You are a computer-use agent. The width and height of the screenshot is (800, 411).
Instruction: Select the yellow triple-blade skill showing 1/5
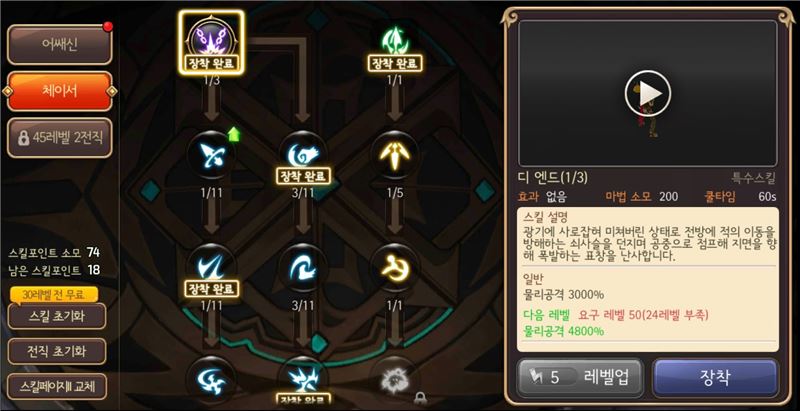coord(395,154)
